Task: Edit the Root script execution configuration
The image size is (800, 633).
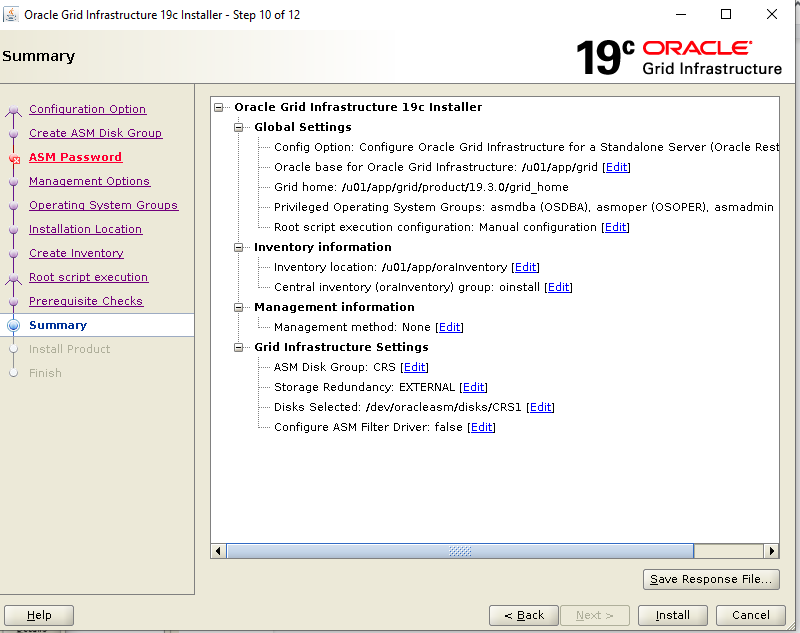Action: pos(615,227)
